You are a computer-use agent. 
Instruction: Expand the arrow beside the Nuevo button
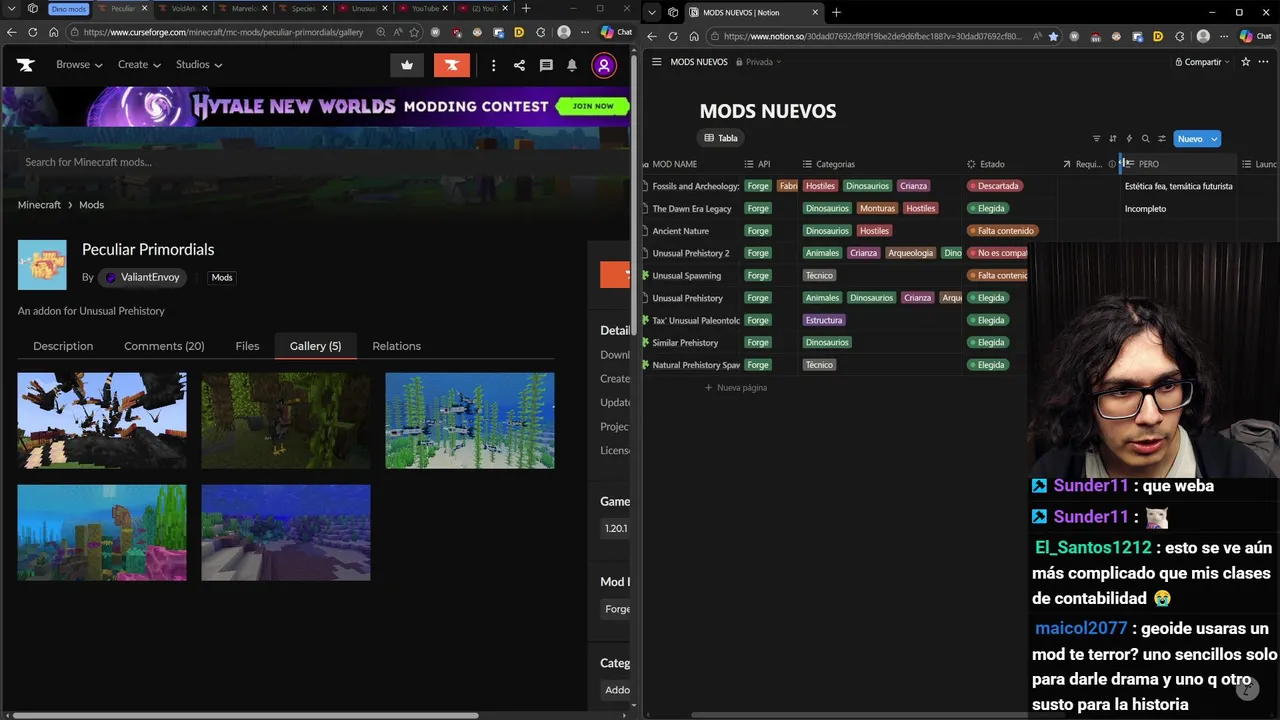(1214, 139)
